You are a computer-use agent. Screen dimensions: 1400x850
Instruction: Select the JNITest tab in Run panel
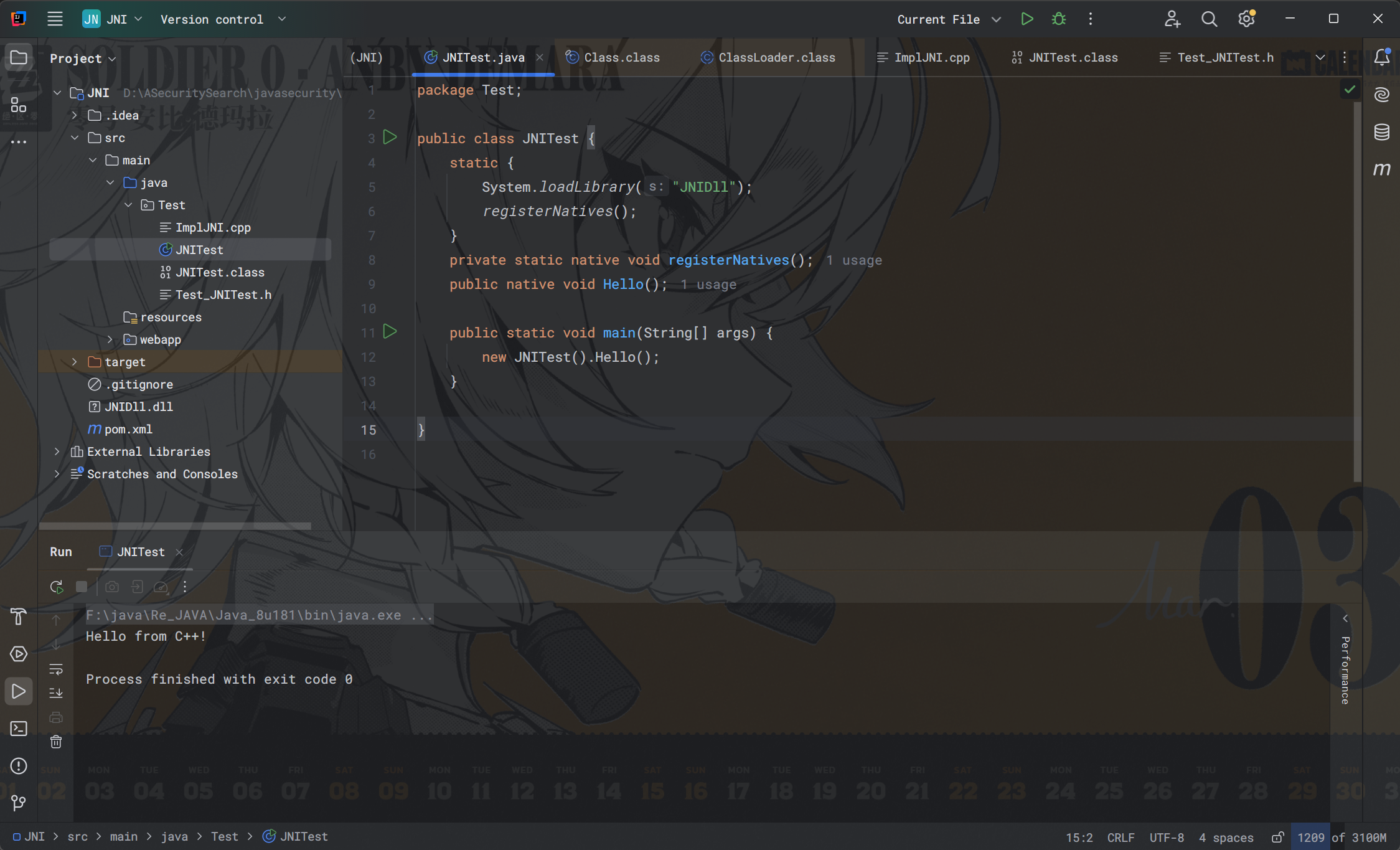(141, 552)
